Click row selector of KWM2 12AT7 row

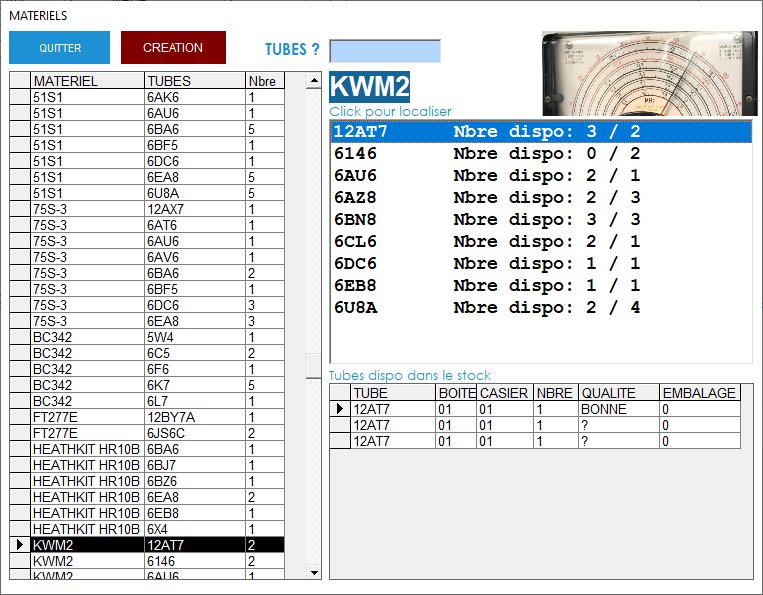point(19,545)
